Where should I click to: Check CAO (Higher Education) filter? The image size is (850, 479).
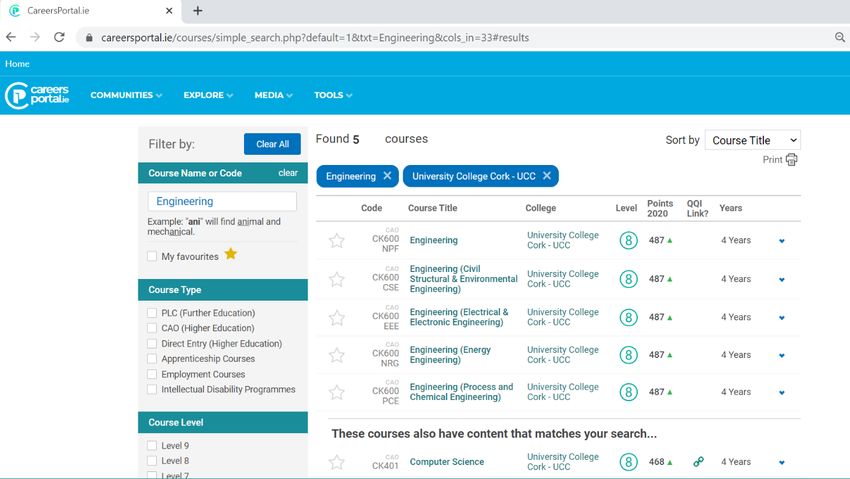[x=152, y=328]
